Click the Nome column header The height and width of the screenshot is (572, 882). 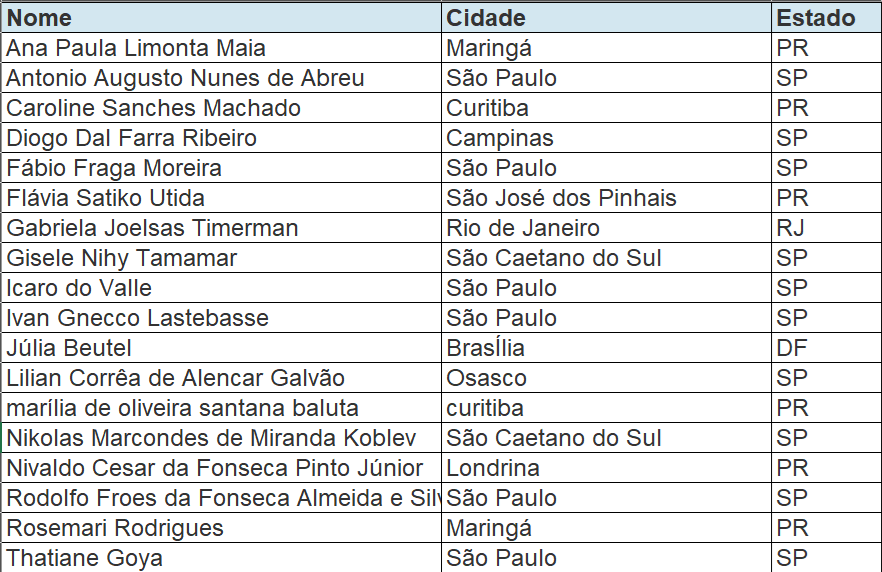coord(40,18)
